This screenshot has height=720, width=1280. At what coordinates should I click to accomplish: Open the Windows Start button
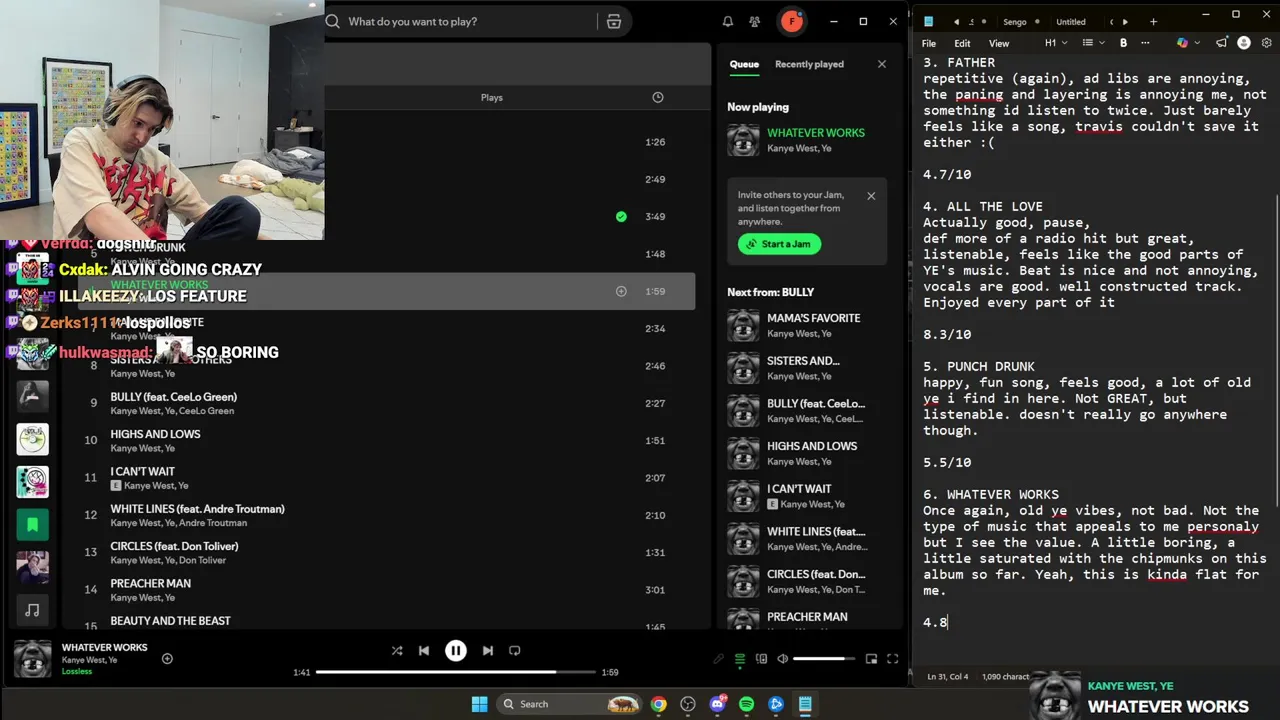pos(479,704)
